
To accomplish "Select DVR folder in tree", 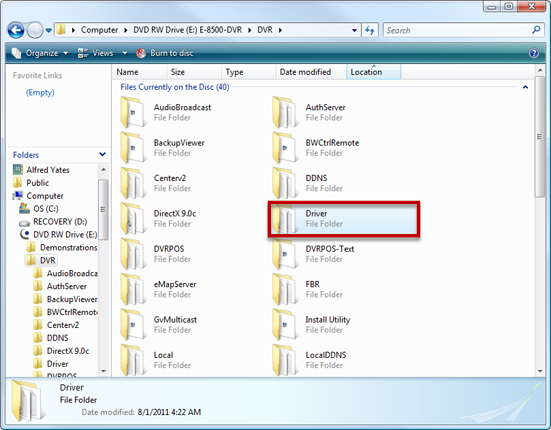I will click(41, 260).
